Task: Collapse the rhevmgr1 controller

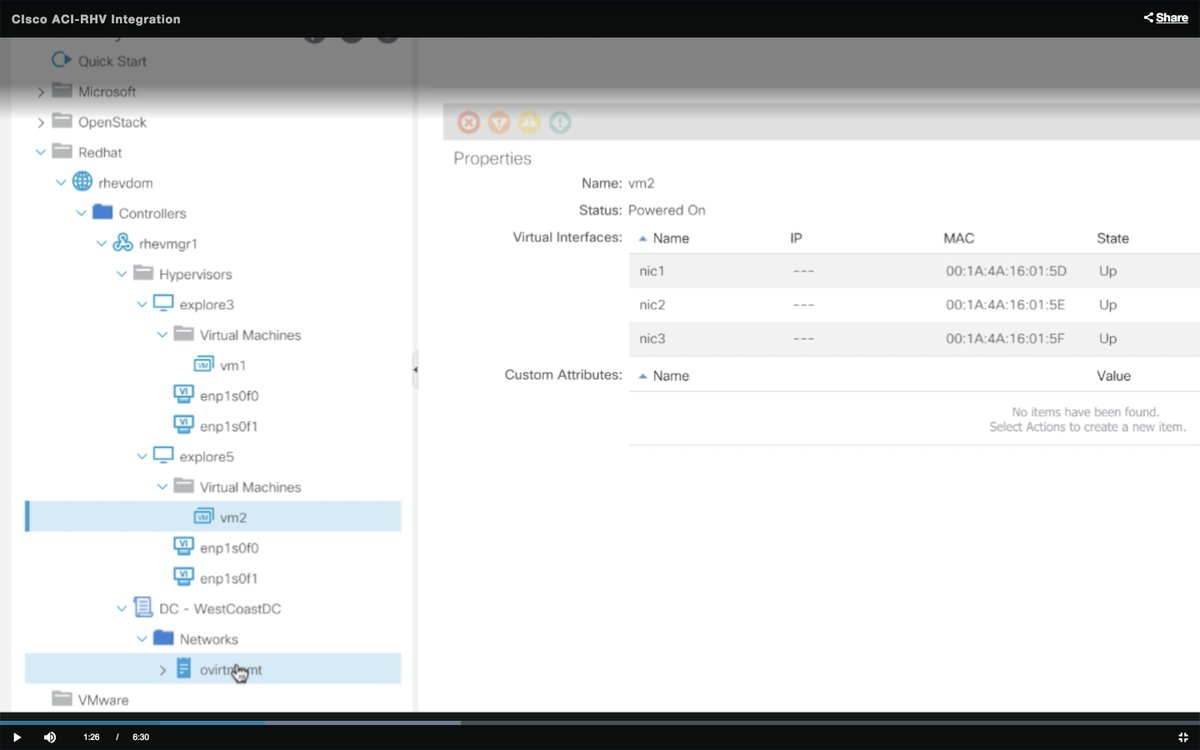Action: tap(101, 243)
